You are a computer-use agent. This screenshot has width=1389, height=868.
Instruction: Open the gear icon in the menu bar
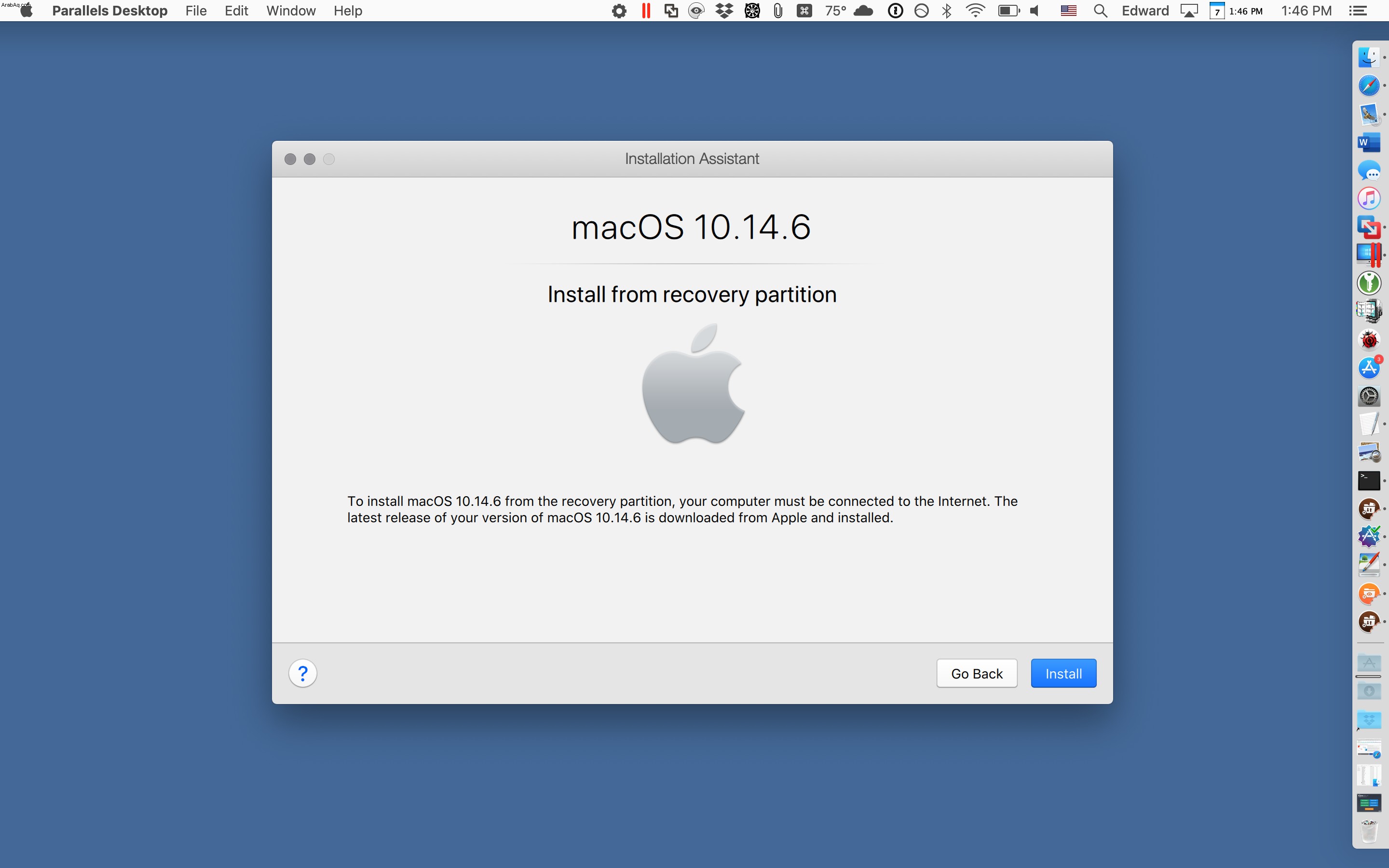click(619, 10)
